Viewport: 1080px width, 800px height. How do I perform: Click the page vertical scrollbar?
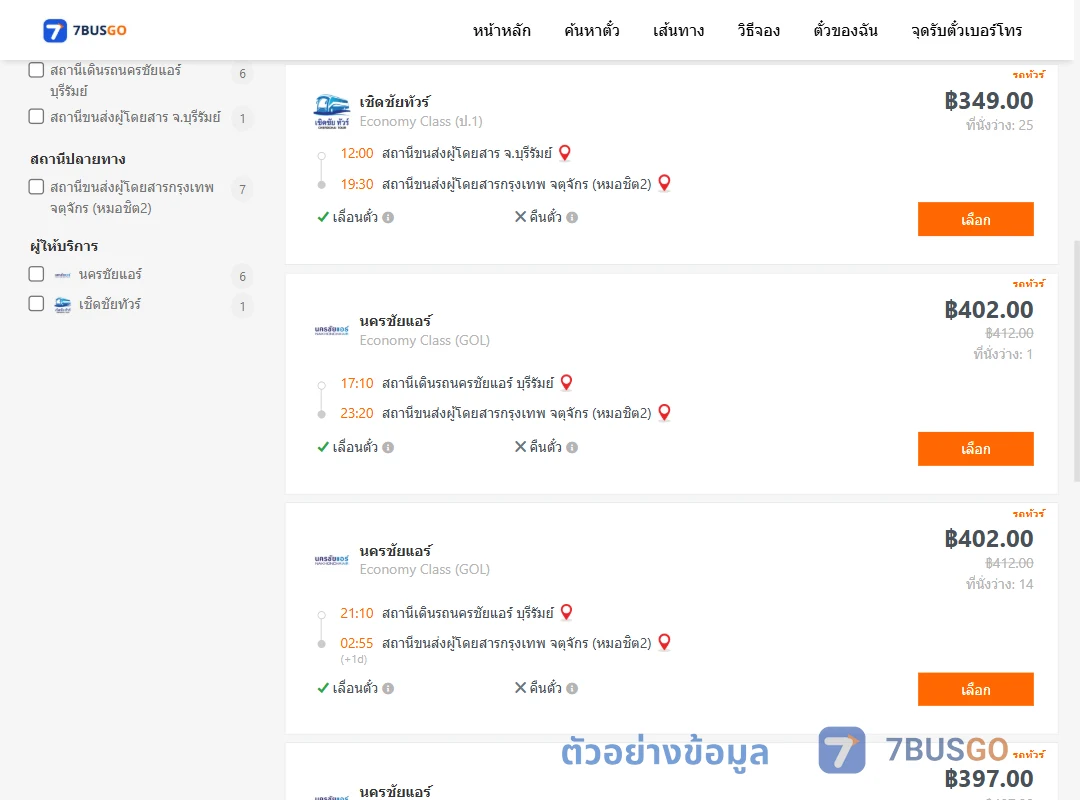(x=1077, y=362)
